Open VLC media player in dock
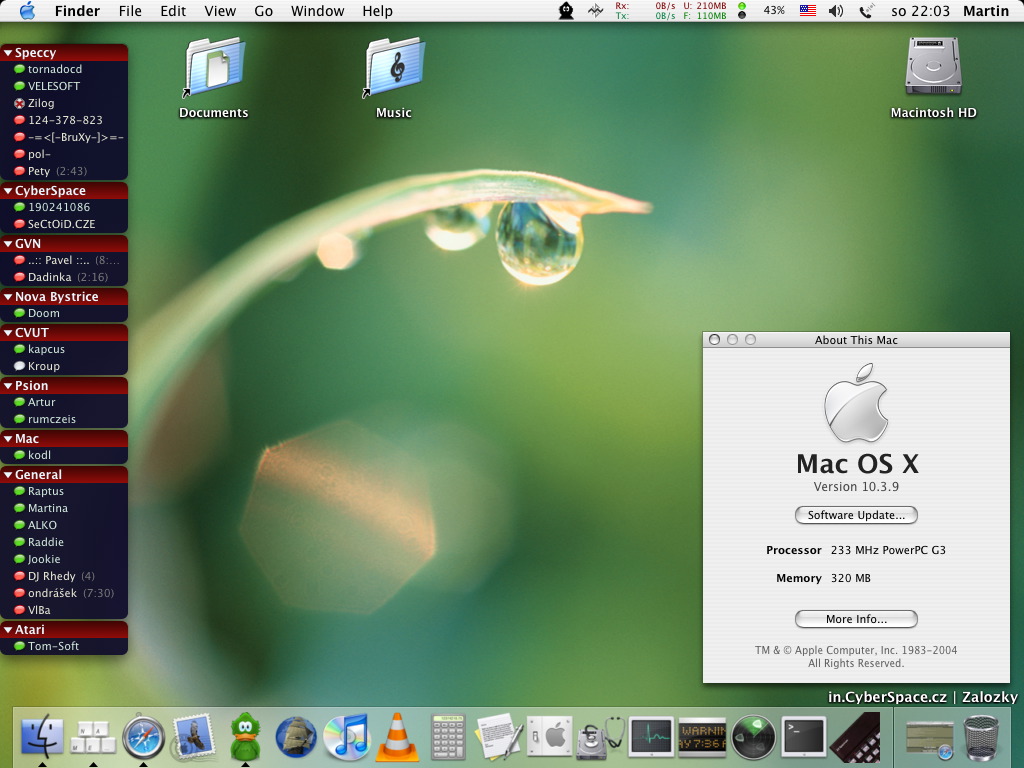 397,738
